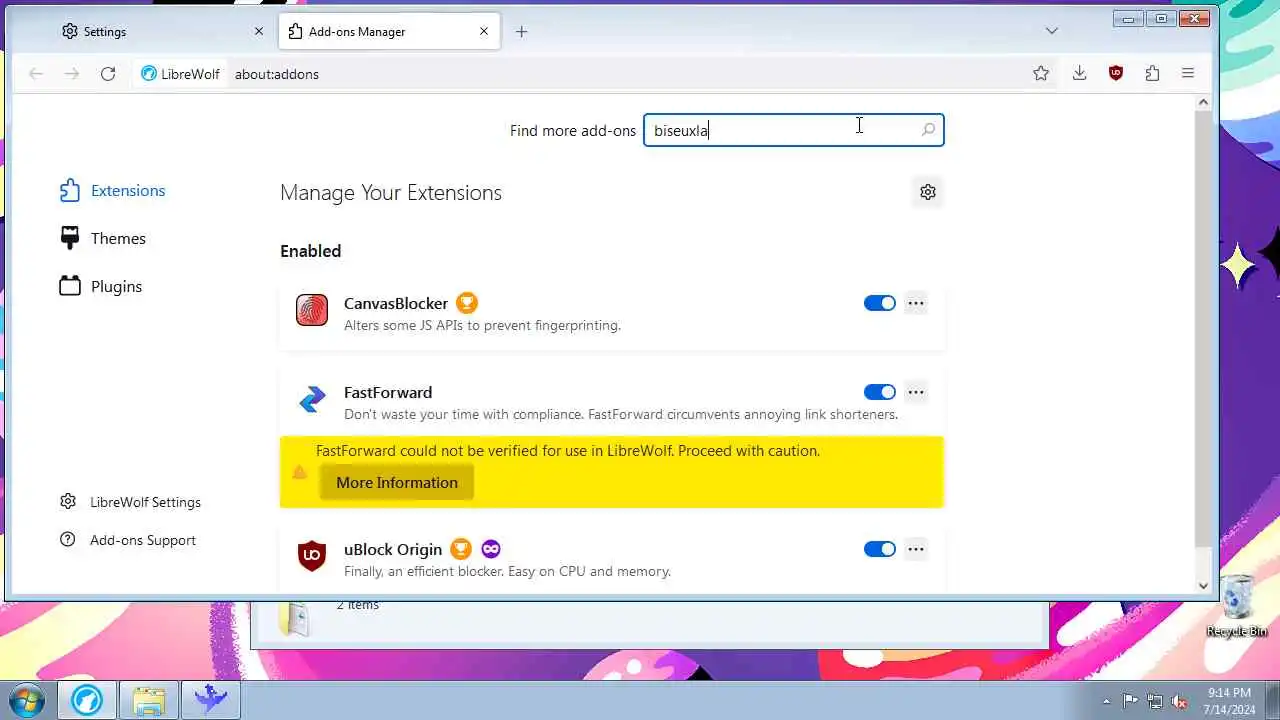The image size is (1280, 720).
Task: Click the scrollbar down arrow
Action: point(1203,586)
